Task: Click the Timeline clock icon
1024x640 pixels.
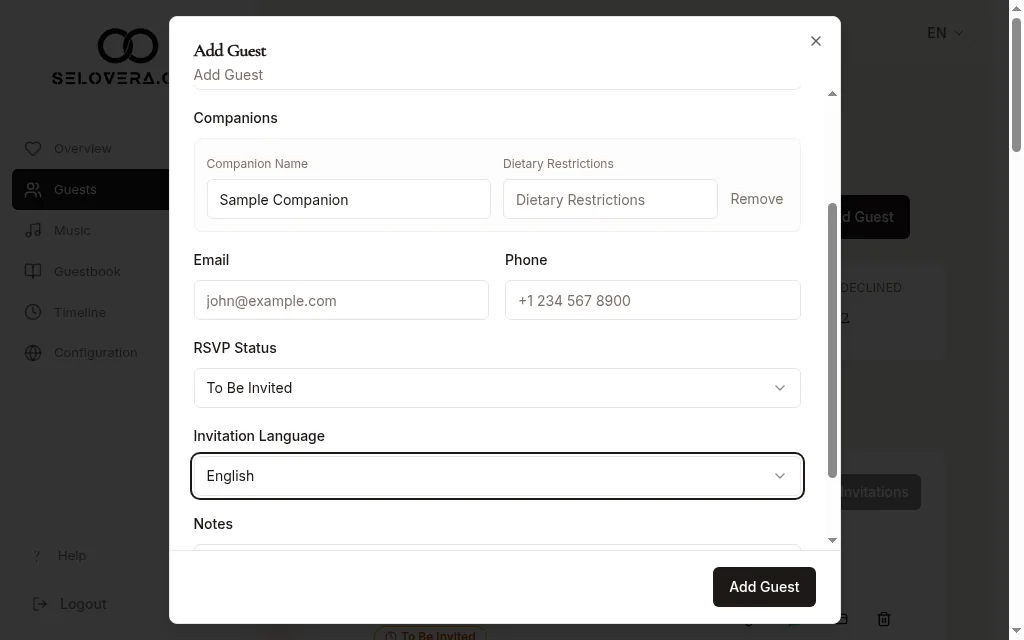Action: click(33, 312)
